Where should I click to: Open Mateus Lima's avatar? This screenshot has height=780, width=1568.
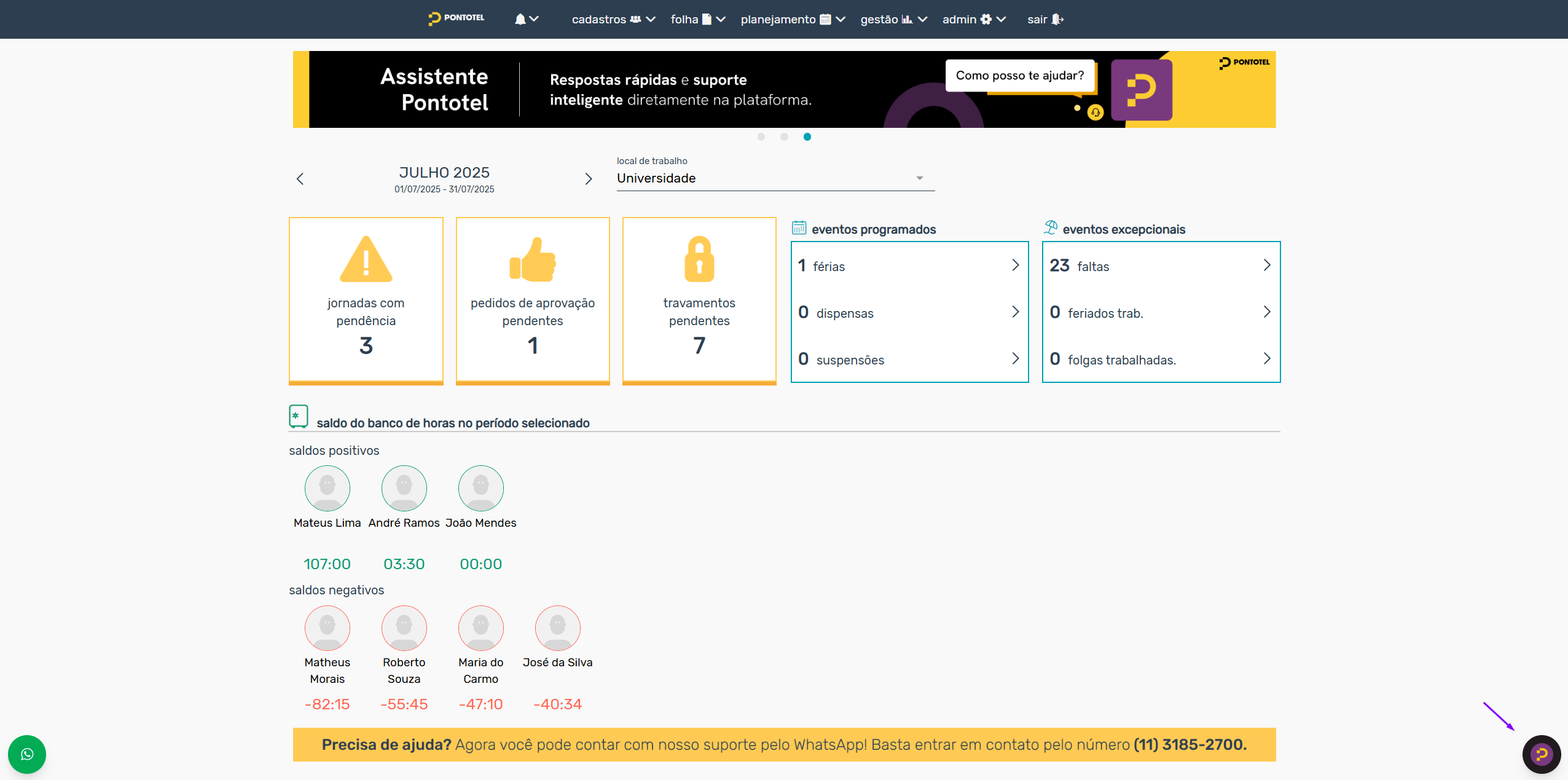pos(327,488)
